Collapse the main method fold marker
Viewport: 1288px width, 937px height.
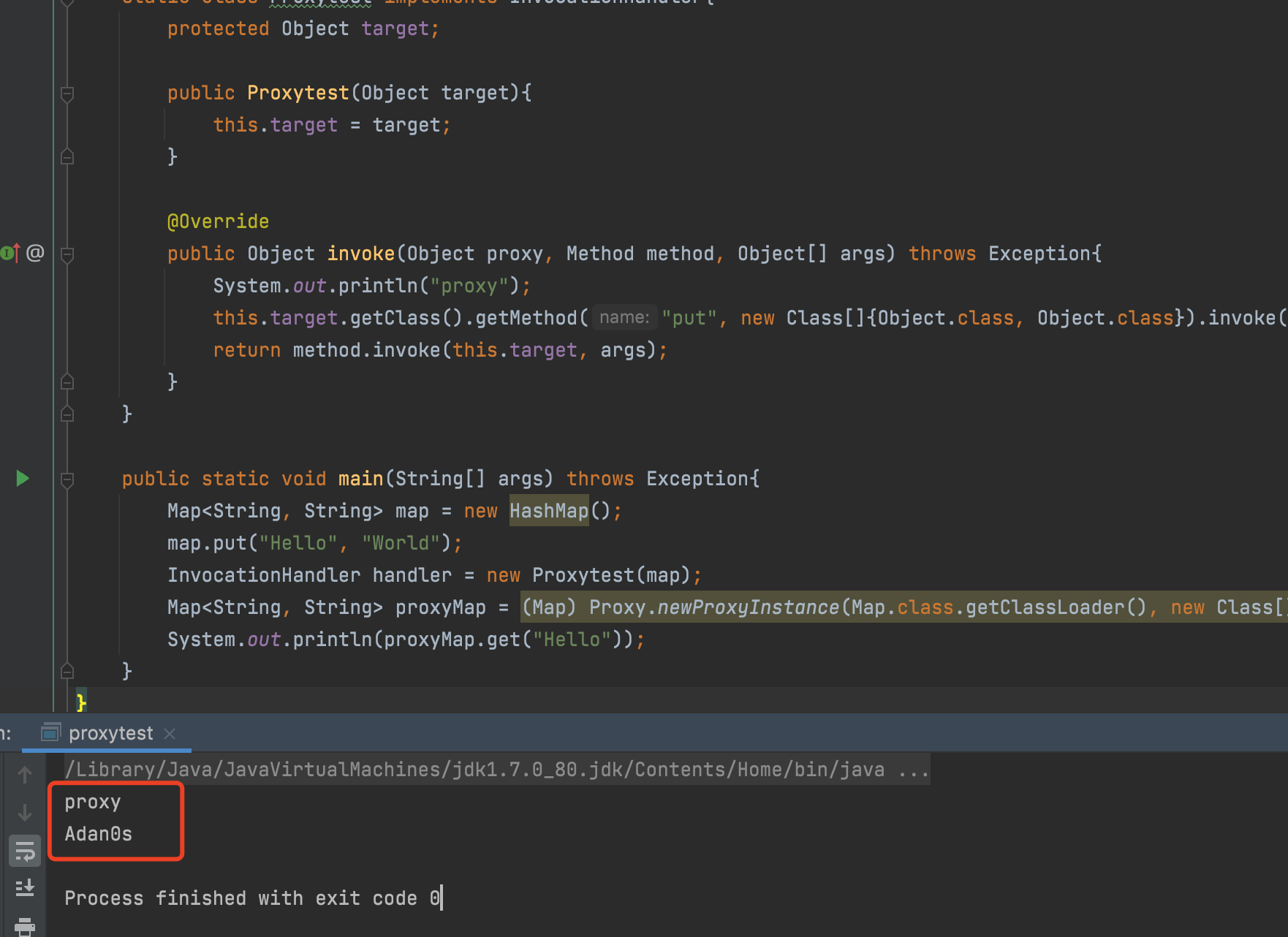click(67, 479)
